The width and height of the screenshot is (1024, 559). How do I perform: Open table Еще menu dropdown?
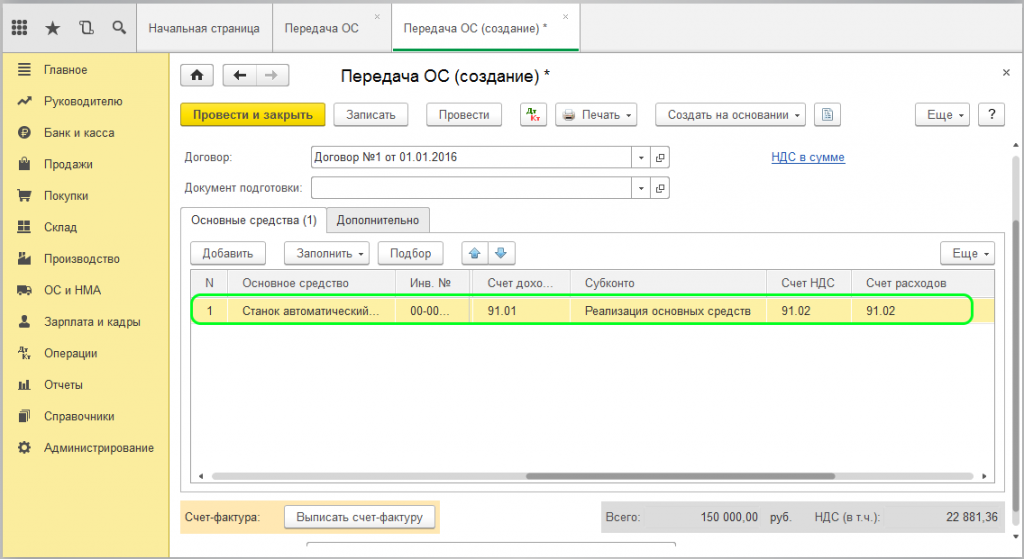click(x=968, y=253)
